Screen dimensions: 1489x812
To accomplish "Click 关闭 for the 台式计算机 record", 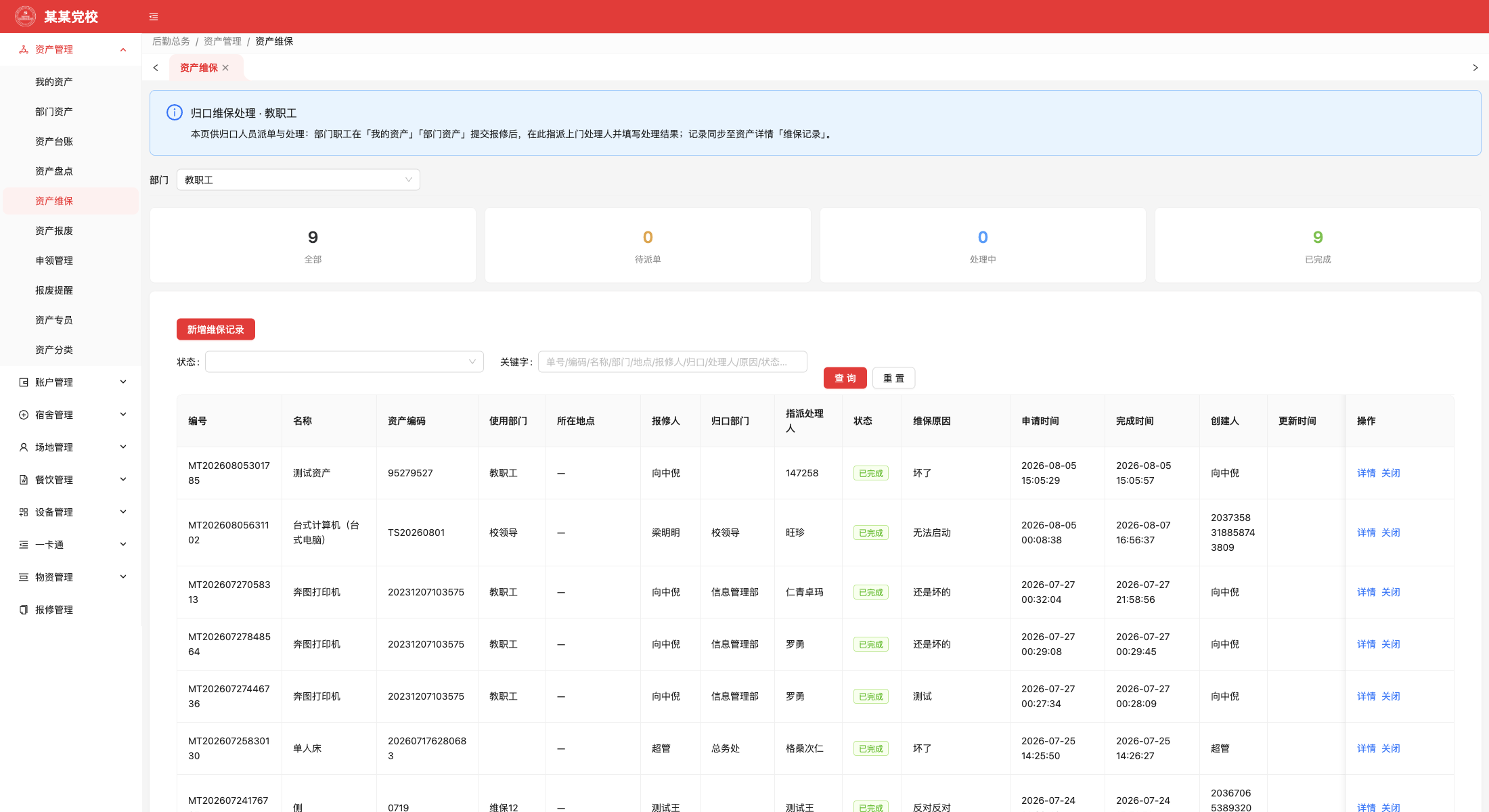I will pyautogui.click(x=1391, y=533).
